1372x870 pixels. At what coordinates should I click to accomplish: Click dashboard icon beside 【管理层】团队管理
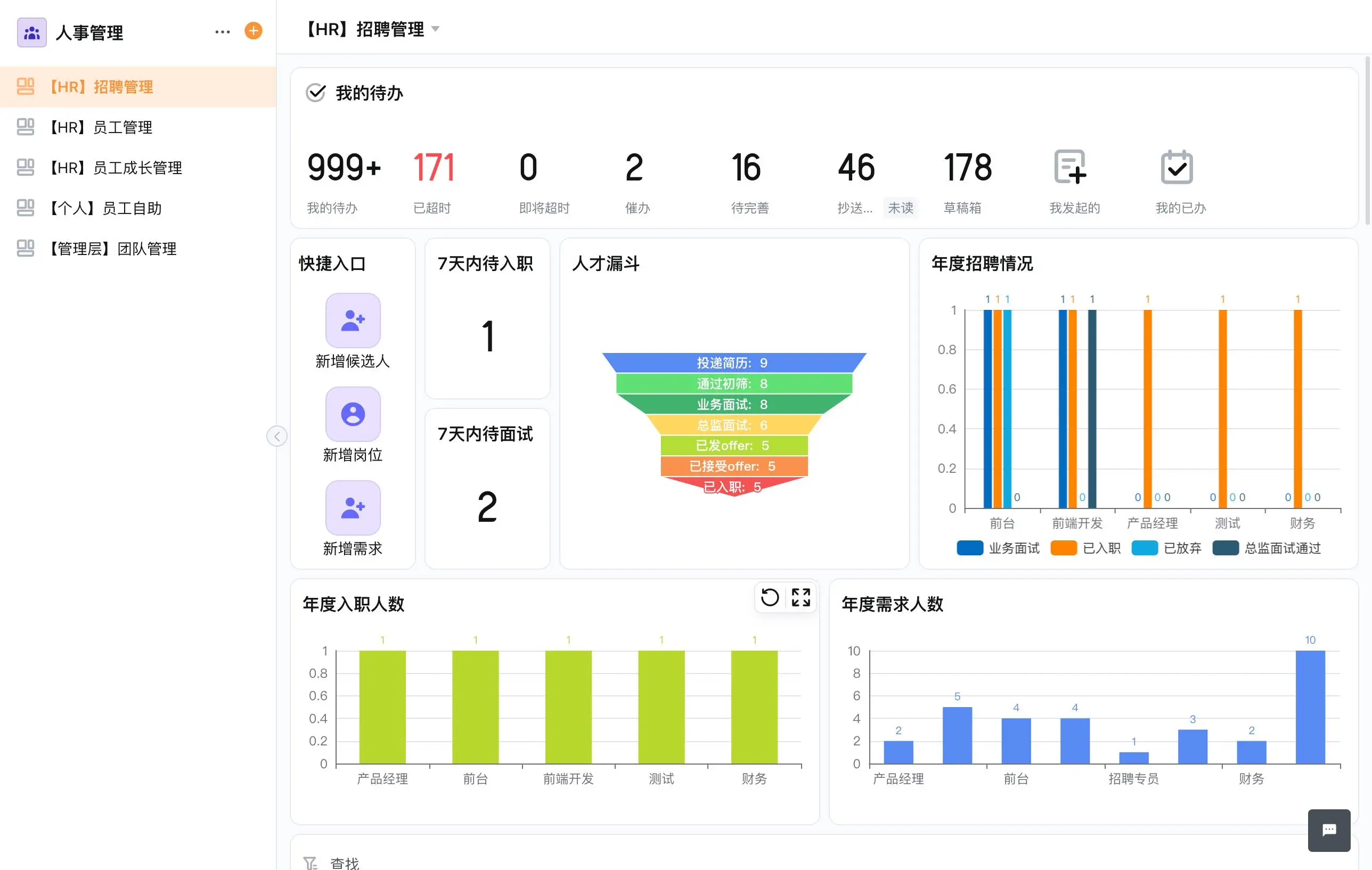(26, 248)
